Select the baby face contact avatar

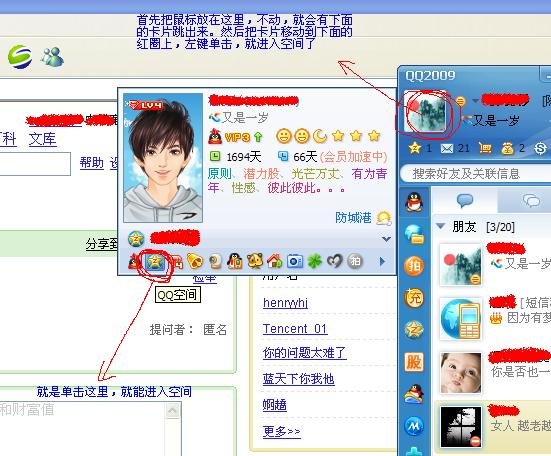point(460,373)
